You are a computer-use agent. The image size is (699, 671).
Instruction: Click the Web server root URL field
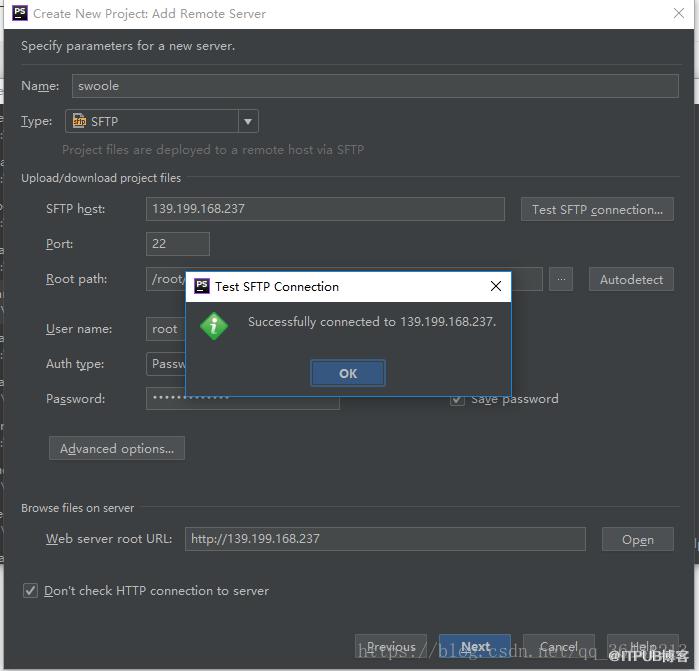[385, 539]
